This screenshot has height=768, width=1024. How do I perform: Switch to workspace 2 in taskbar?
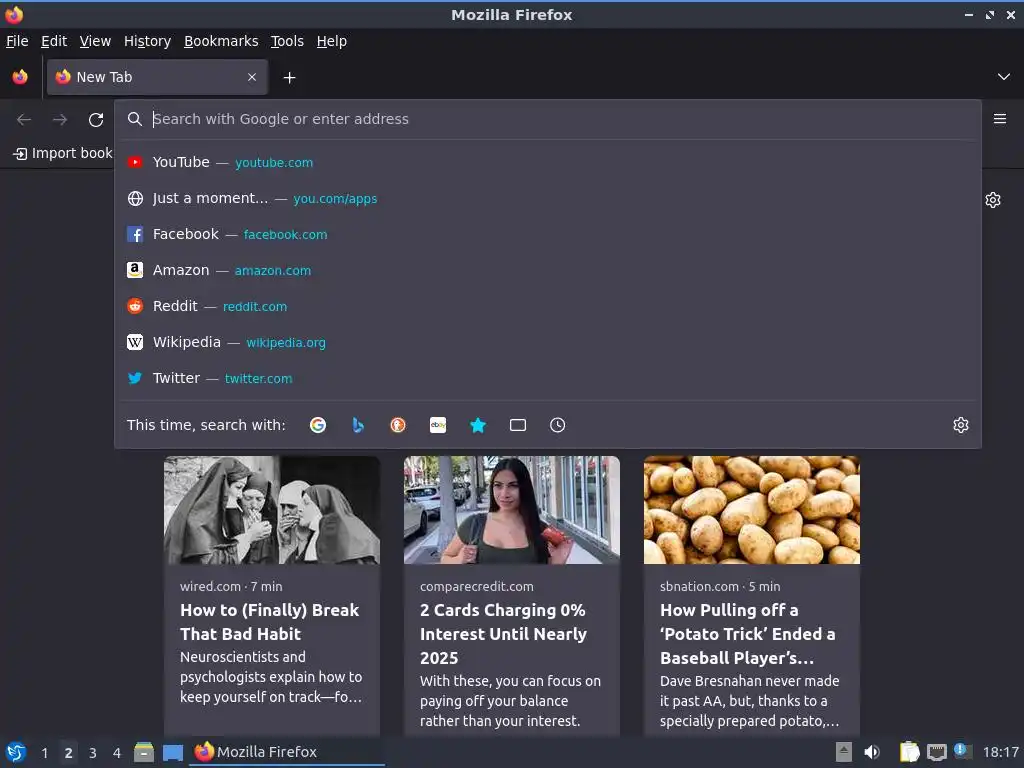click(x=69, y=753)
